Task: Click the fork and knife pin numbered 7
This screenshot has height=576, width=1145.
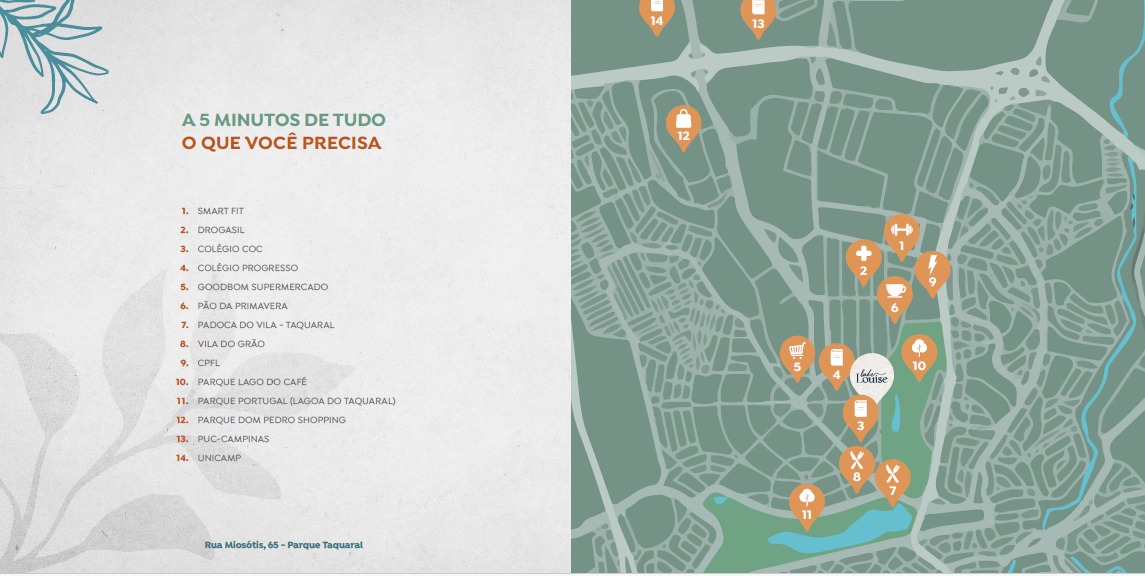Action: 892,479
